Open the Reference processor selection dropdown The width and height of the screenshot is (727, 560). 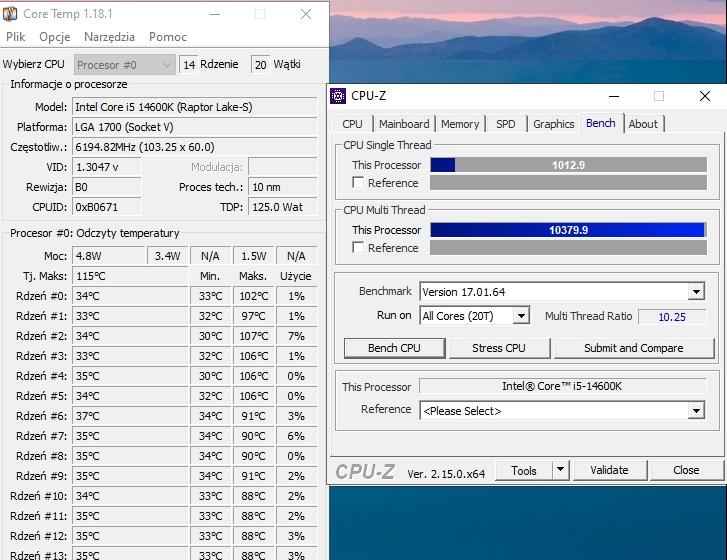[696, 411]
